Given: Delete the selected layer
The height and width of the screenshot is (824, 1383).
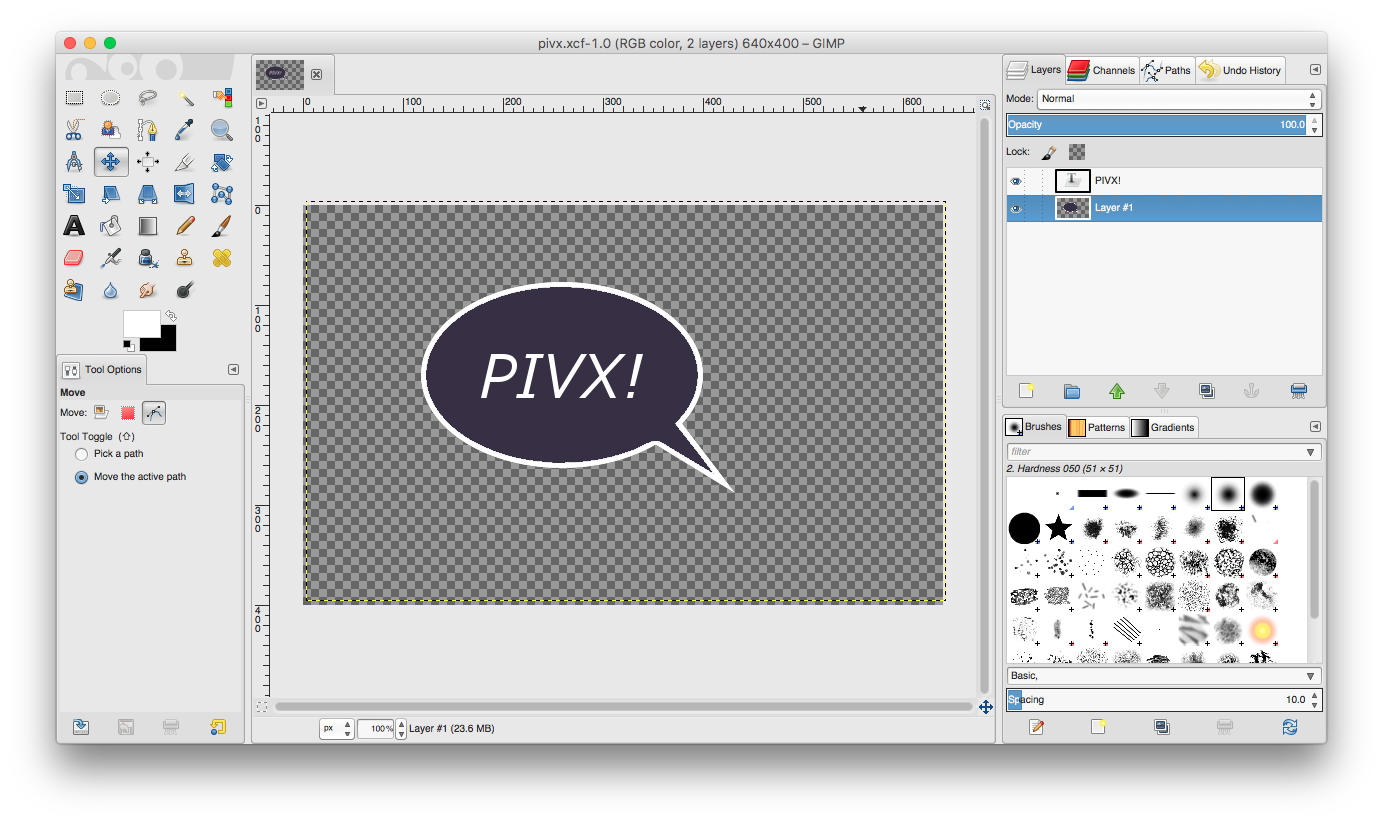Looking at the screenshot, I should coord(1298,391).
